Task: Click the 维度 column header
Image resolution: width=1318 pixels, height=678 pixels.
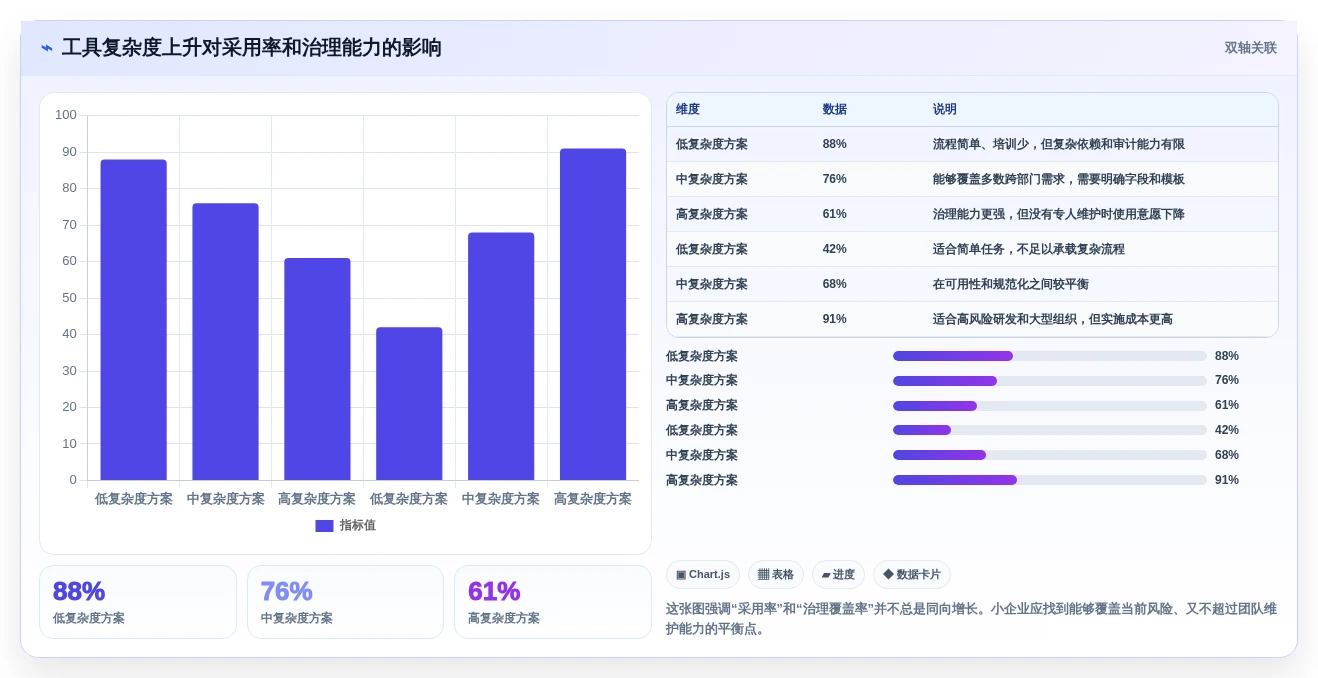Action: 688,109
